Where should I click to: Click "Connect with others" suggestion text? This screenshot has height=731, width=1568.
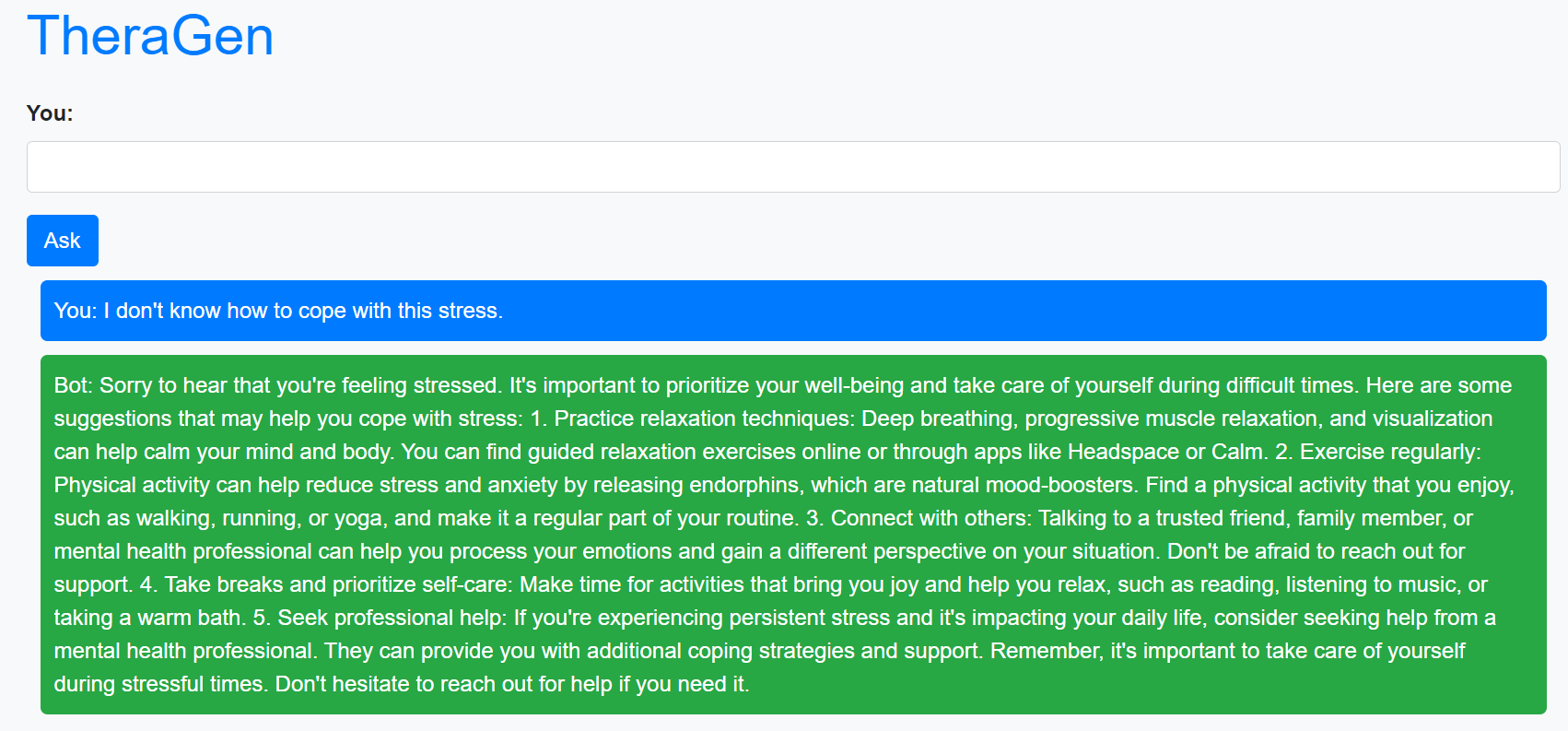click(x=930, y=518)
